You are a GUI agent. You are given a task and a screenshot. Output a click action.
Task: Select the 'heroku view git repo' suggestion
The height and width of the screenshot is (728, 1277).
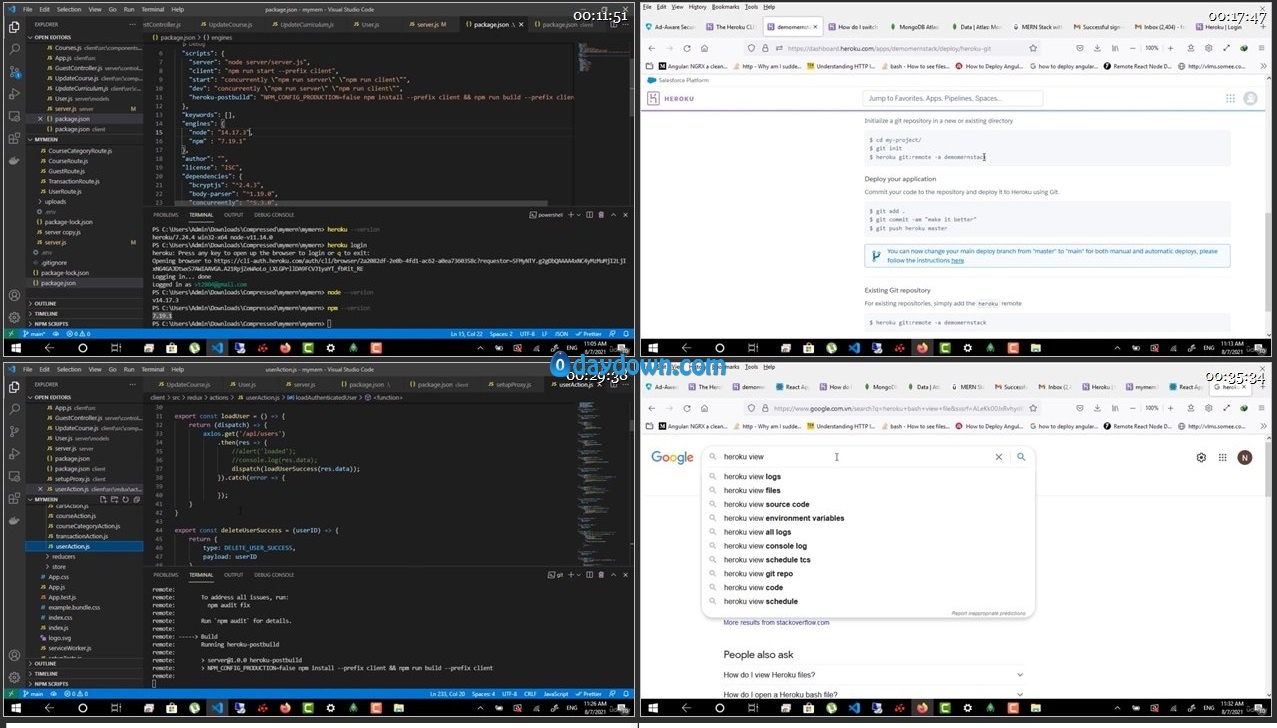[758, 574]
